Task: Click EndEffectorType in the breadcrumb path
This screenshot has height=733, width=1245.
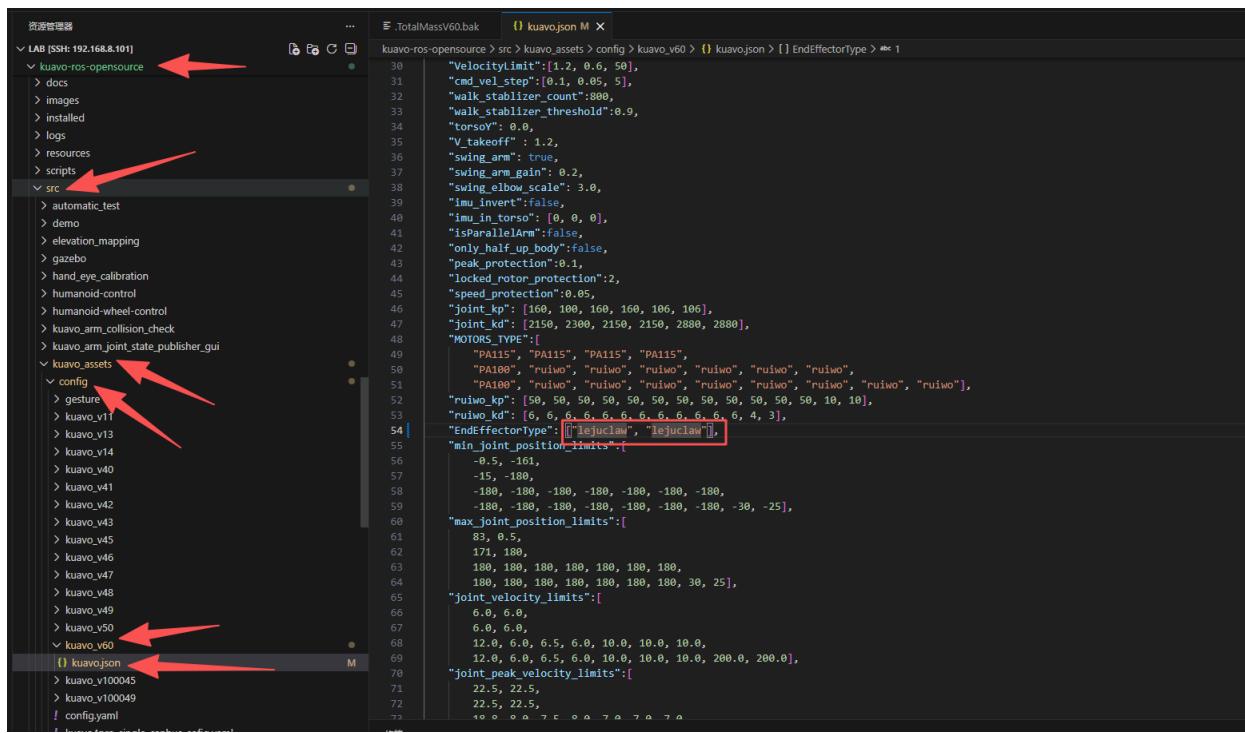Action: click(x=830, y=48)
